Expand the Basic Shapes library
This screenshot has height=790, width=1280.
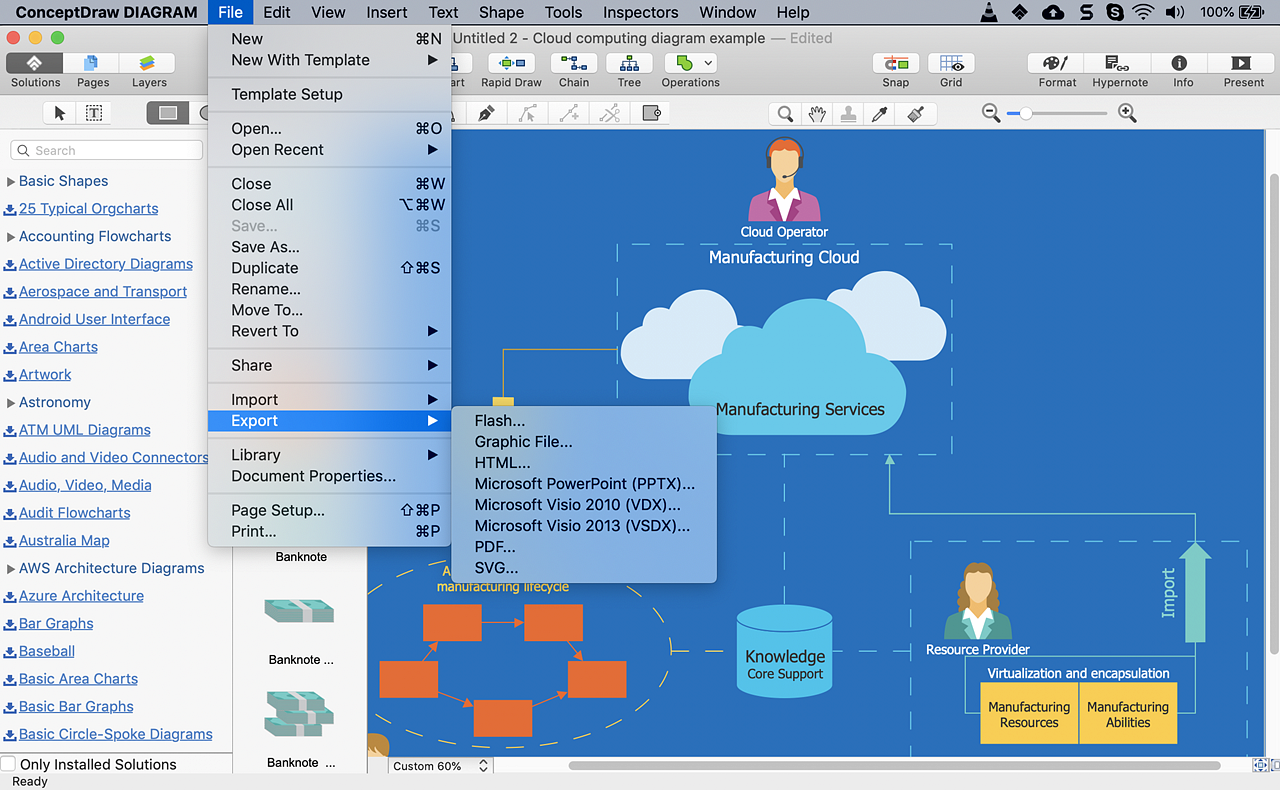coord(11,182)
